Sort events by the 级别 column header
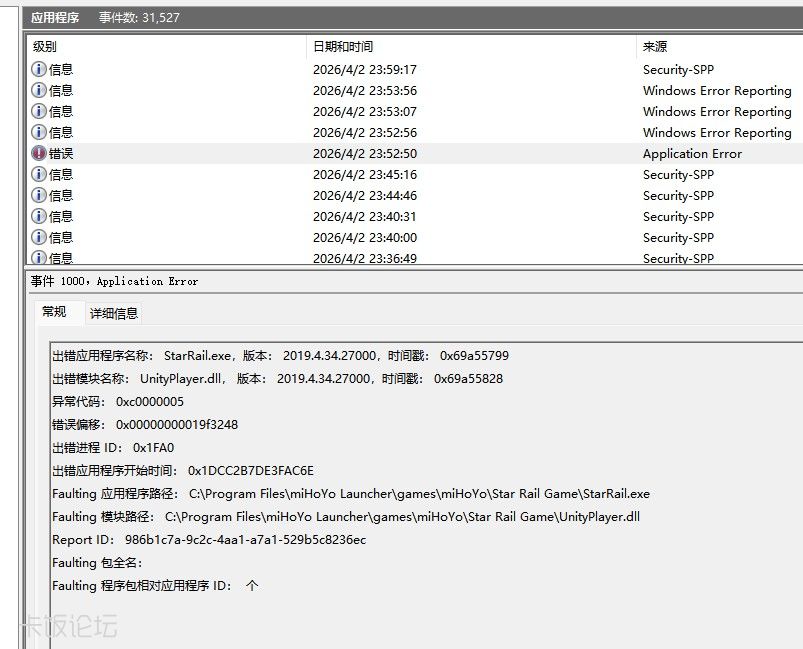Screen dimensions: 803x649 (x=45, y=47)
